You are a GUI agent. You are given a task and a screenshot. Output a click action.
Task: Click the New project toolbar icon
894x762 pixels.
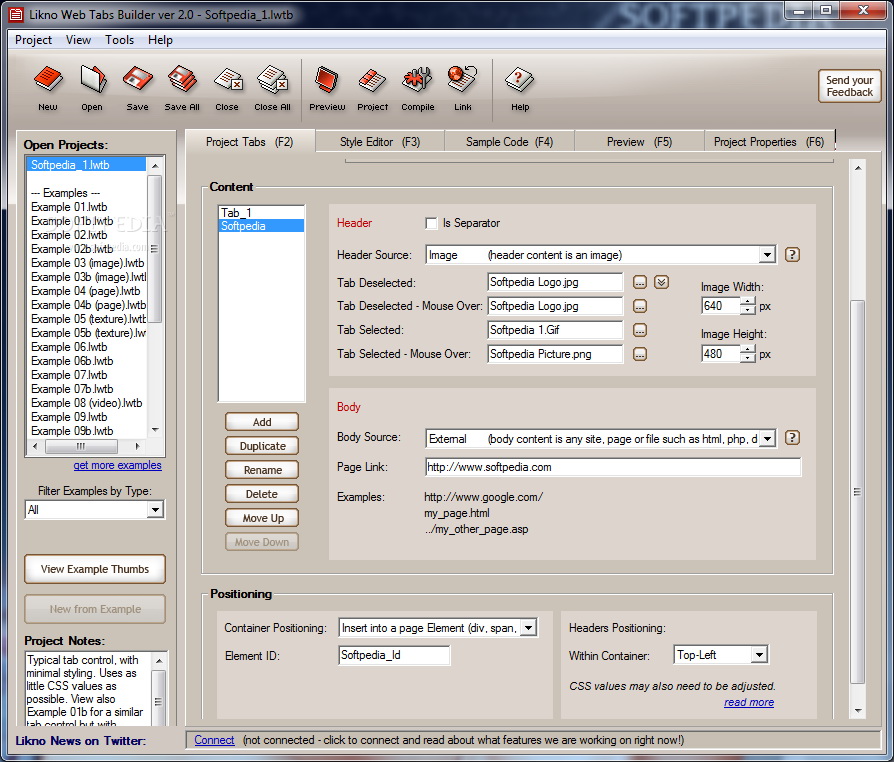pos(47,87)
